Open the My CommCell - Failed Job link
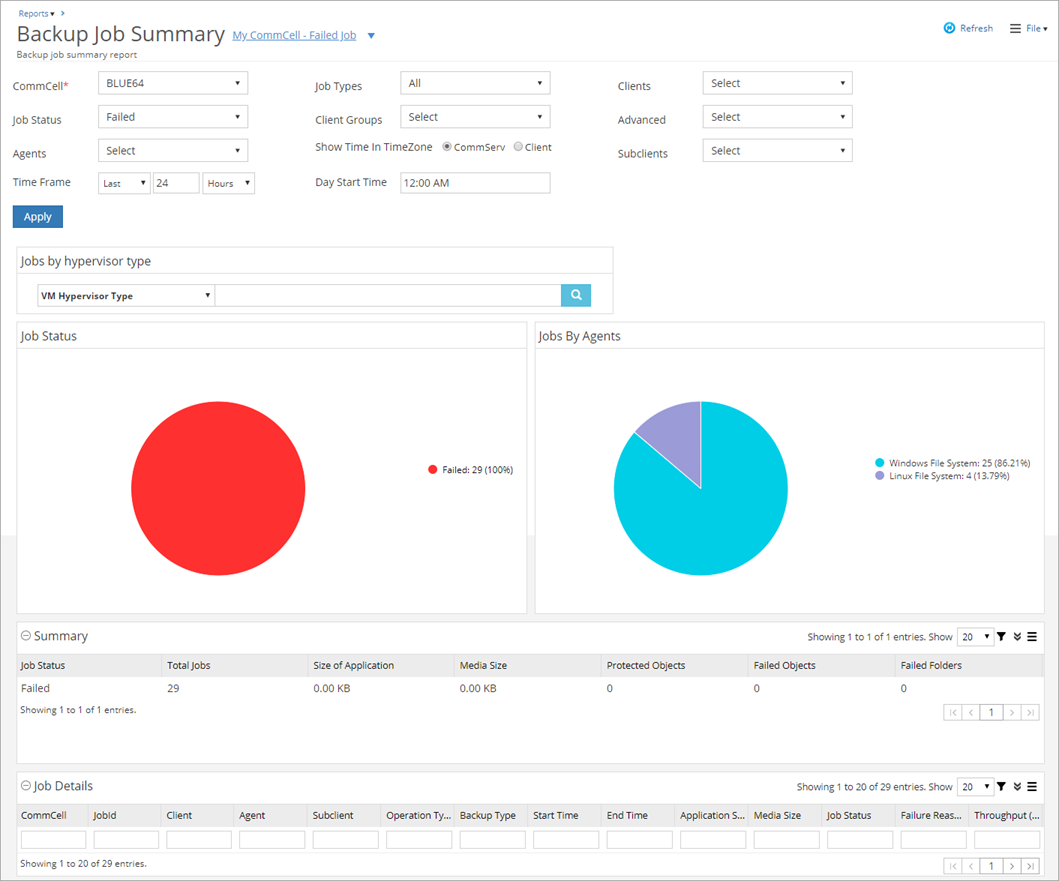1059x881 pixels. click(x=293, y=35)
